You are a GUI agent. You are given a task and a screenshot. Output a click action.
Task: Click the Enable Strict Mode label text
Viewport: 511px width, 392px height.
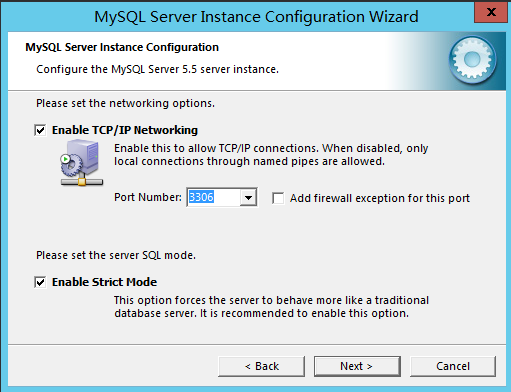coord(104,282)
